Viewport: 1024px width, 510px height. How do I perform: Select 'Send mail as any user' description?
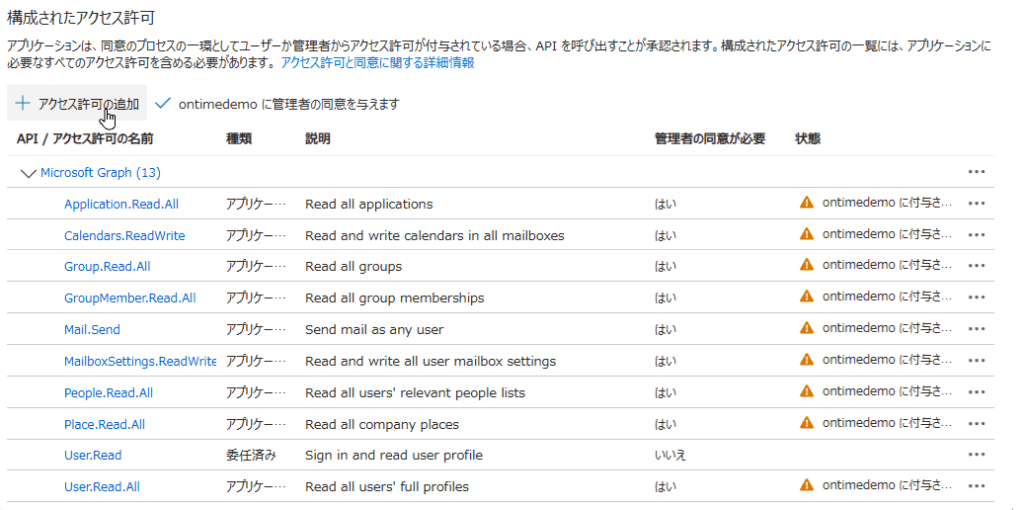(374, 330)
